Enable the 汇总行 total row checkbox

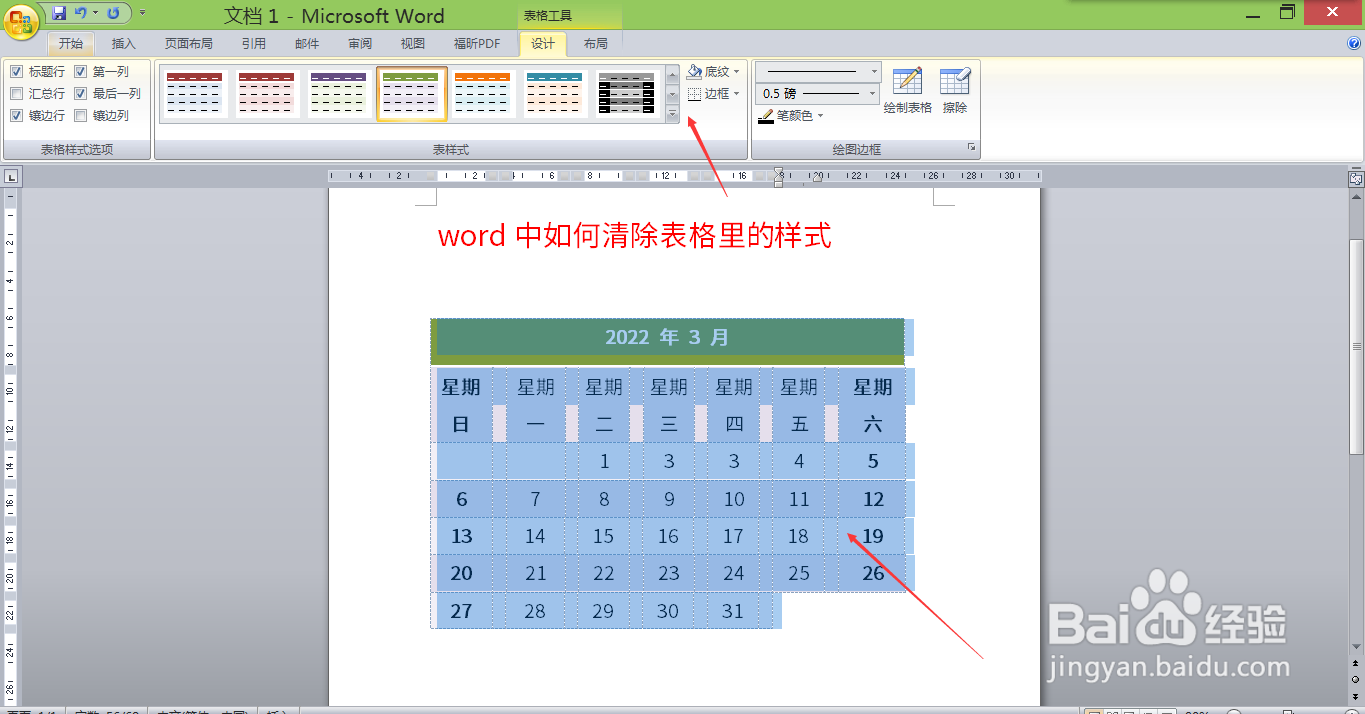pos(17,94)
